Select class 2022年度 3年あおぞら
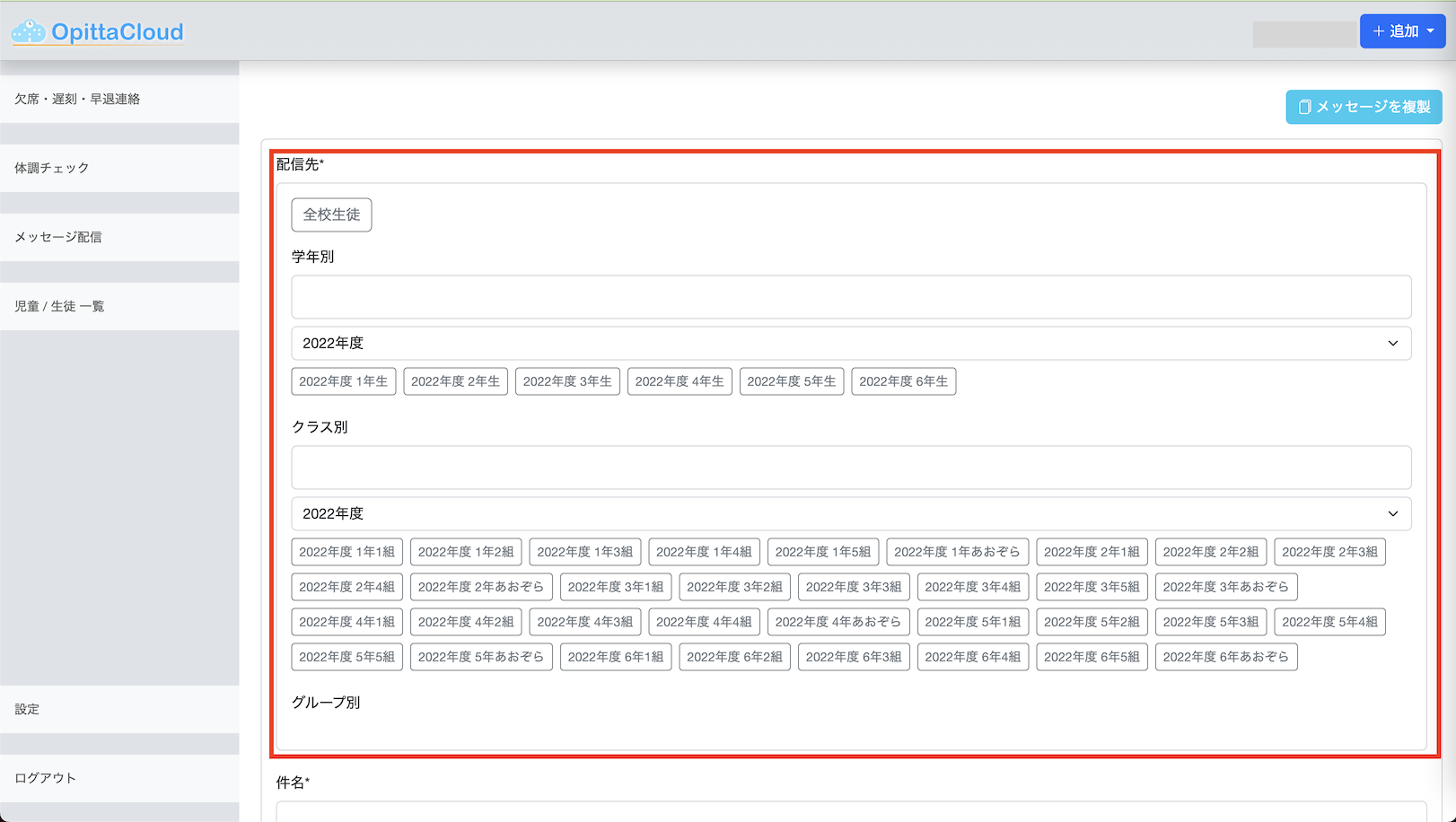 (1226, 587)
